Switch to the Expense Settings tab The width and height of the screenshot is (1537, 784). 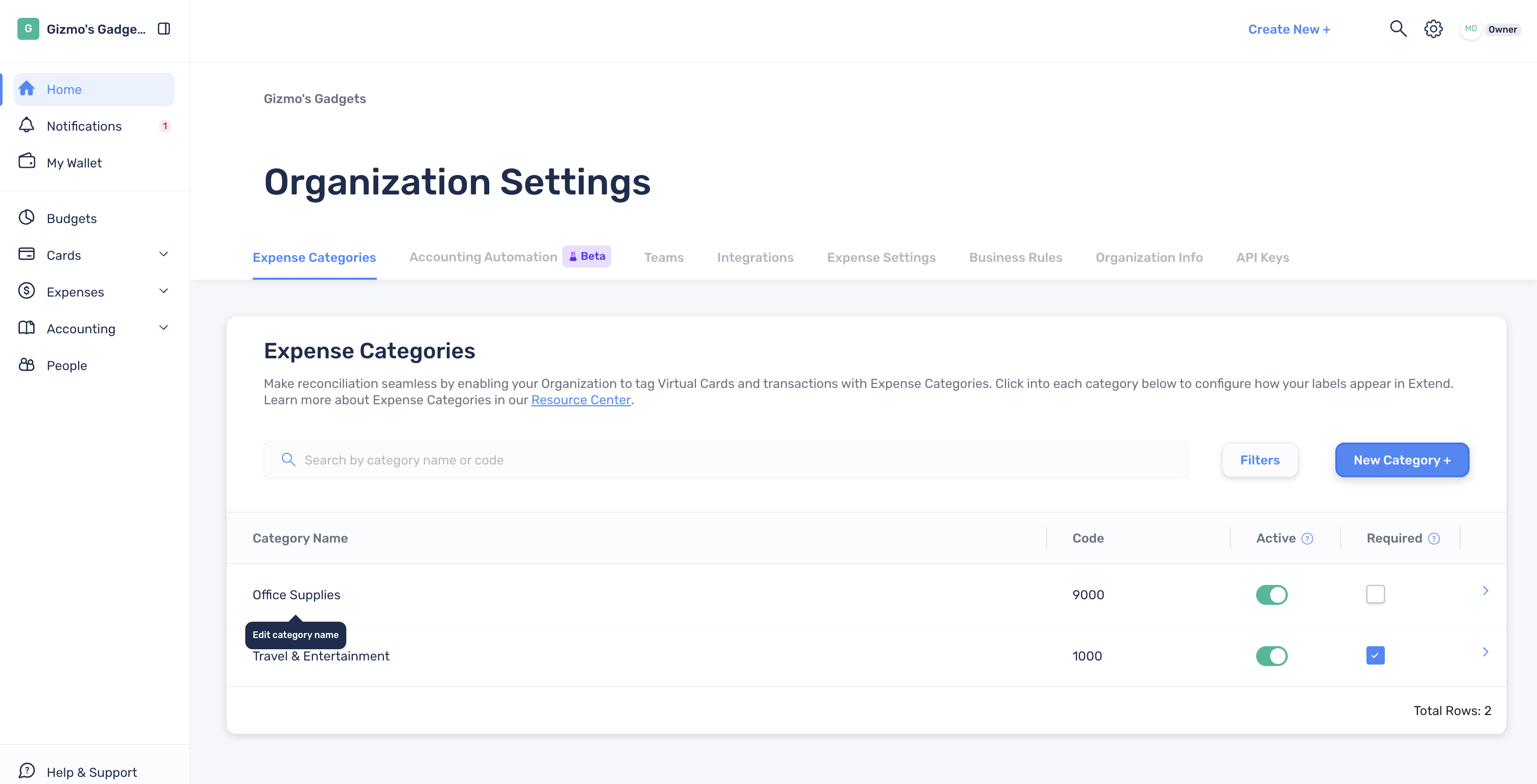tap(881, 258)
